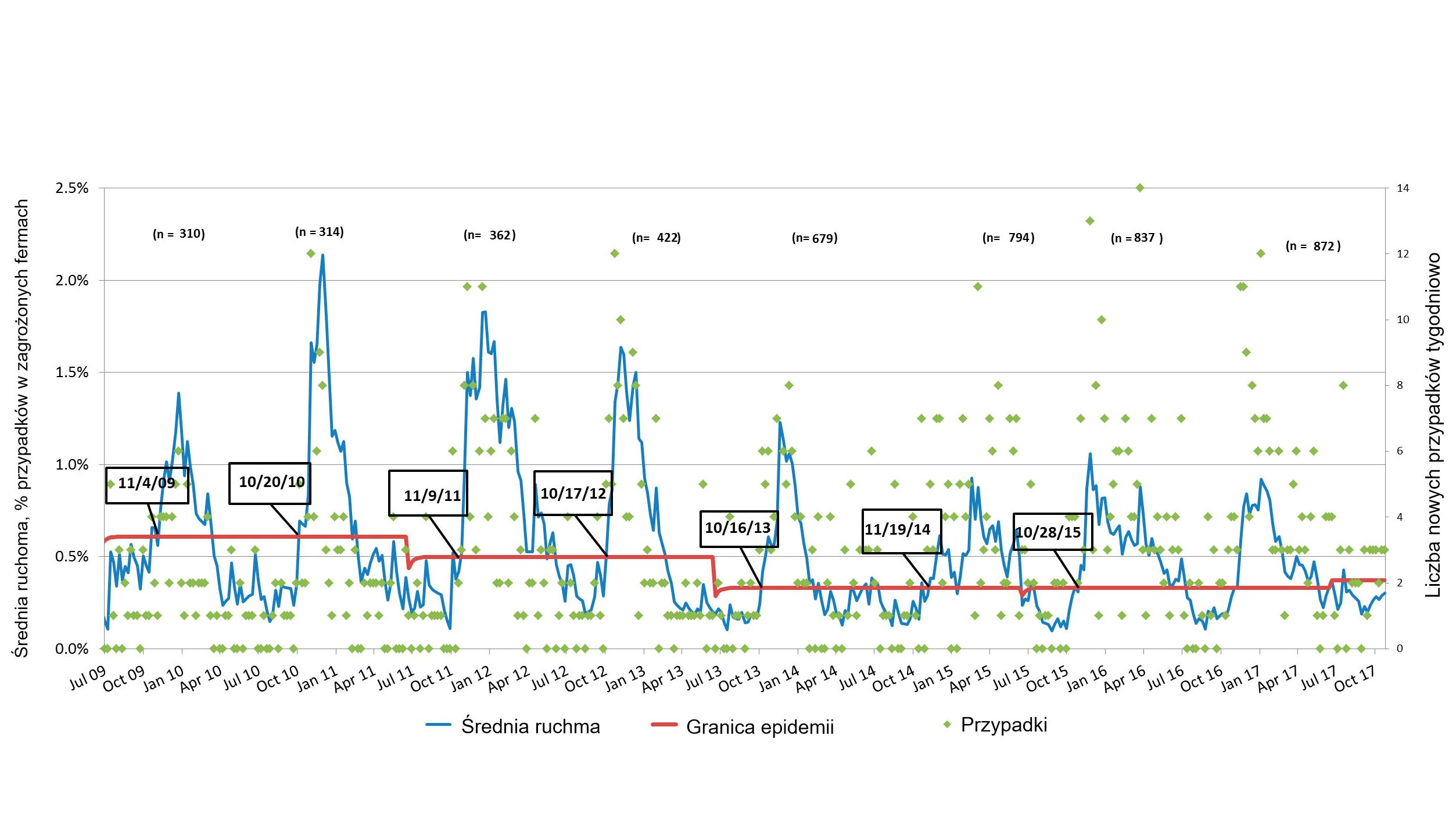Select the Przypadki legend entry
The height and width of the screenshot is (820, 1456).
click(x=1003, y=725)
